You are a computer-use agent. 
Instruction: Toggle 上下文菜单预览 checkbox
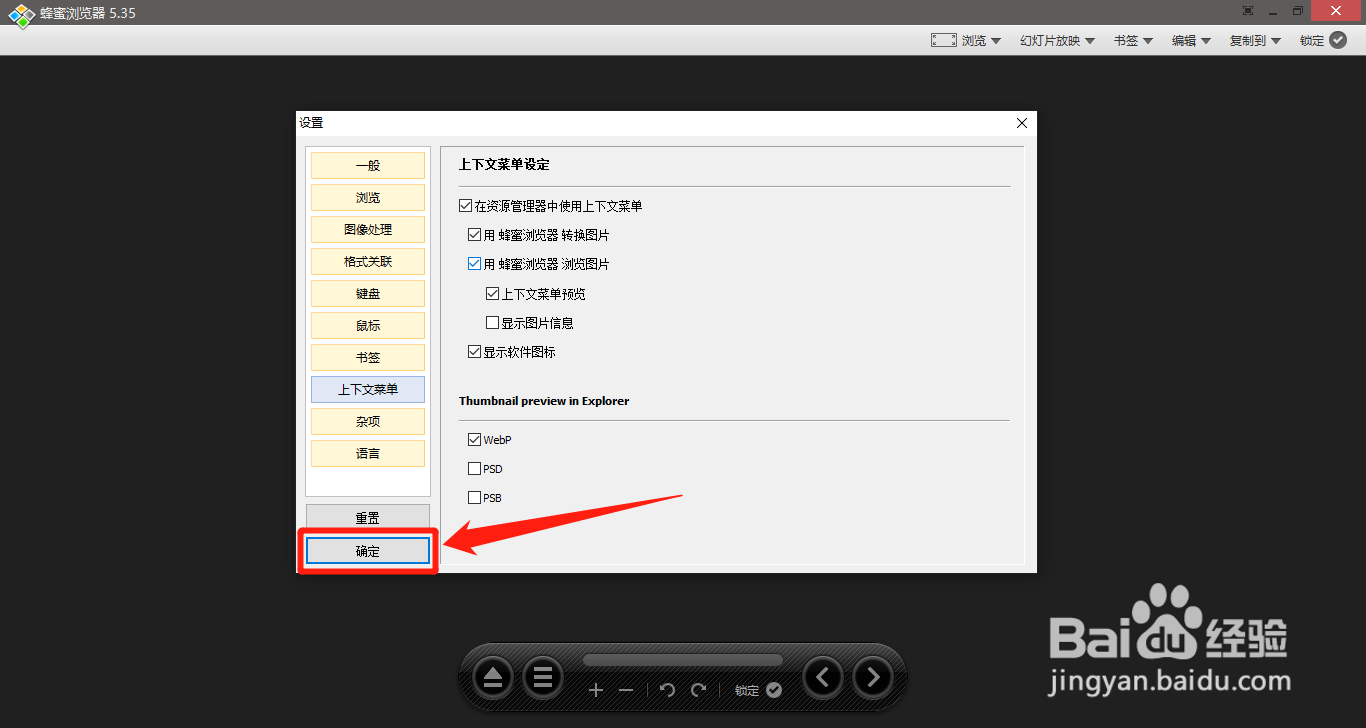coord(492,294)
